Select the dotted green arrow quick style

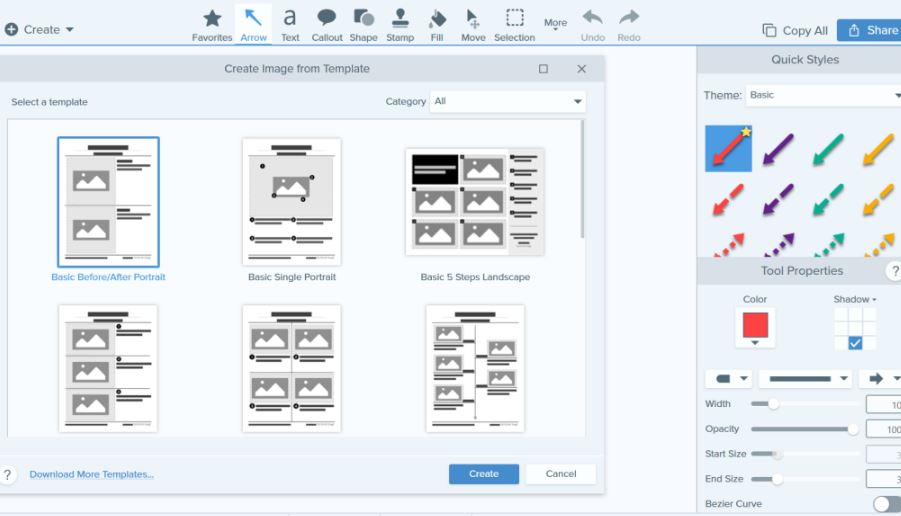pos(828,244)
